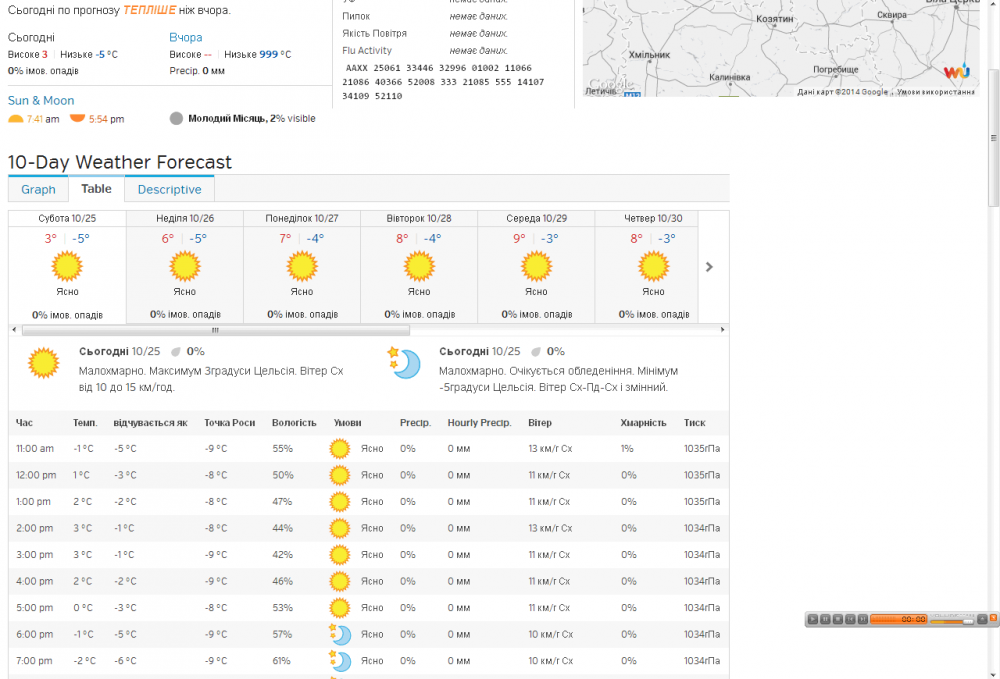Click the mini player time display
1000x679 pixels.
coord(899,619)
